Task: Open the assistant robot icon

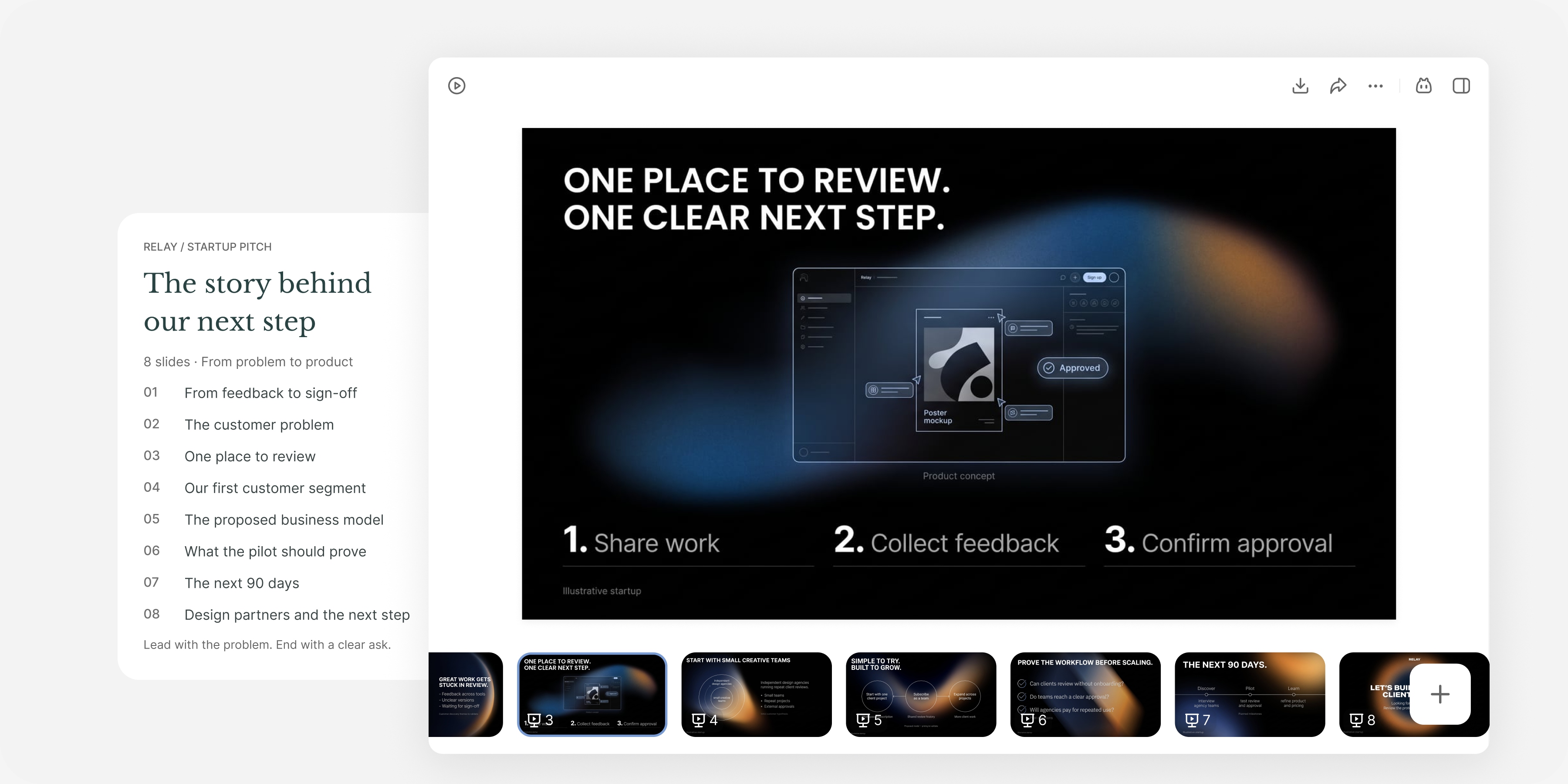Action: 1424,86
